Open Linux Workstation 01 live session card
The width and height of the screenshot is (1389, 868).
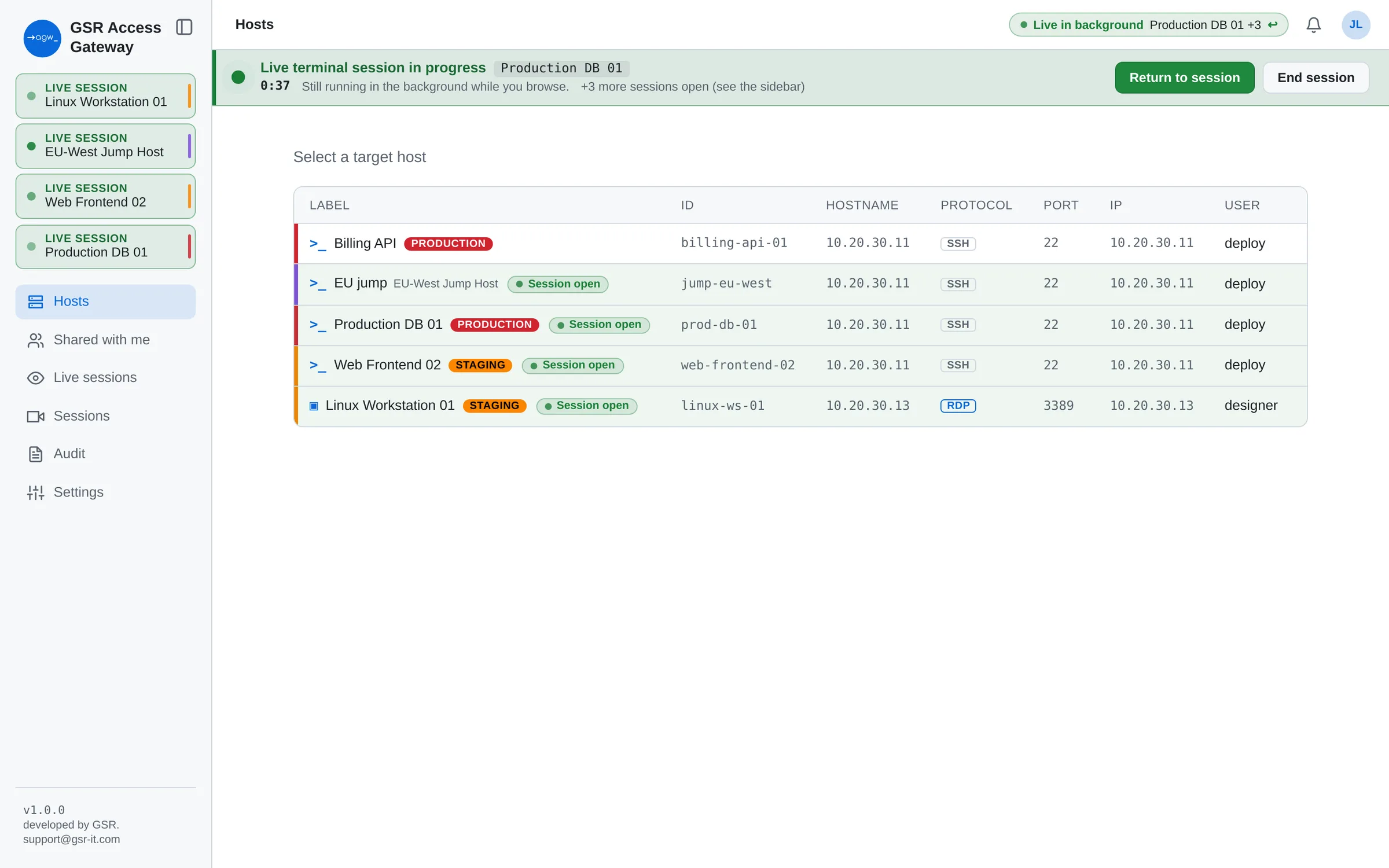[x=105, y=95]
